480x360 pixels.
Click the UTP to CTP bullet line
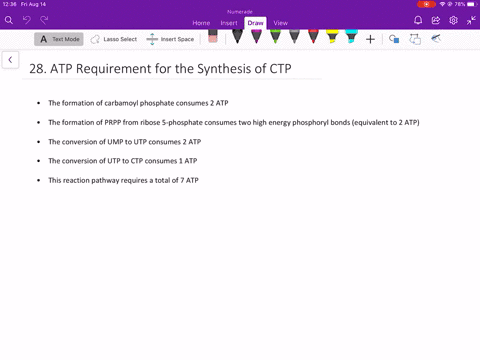point(123,161)
